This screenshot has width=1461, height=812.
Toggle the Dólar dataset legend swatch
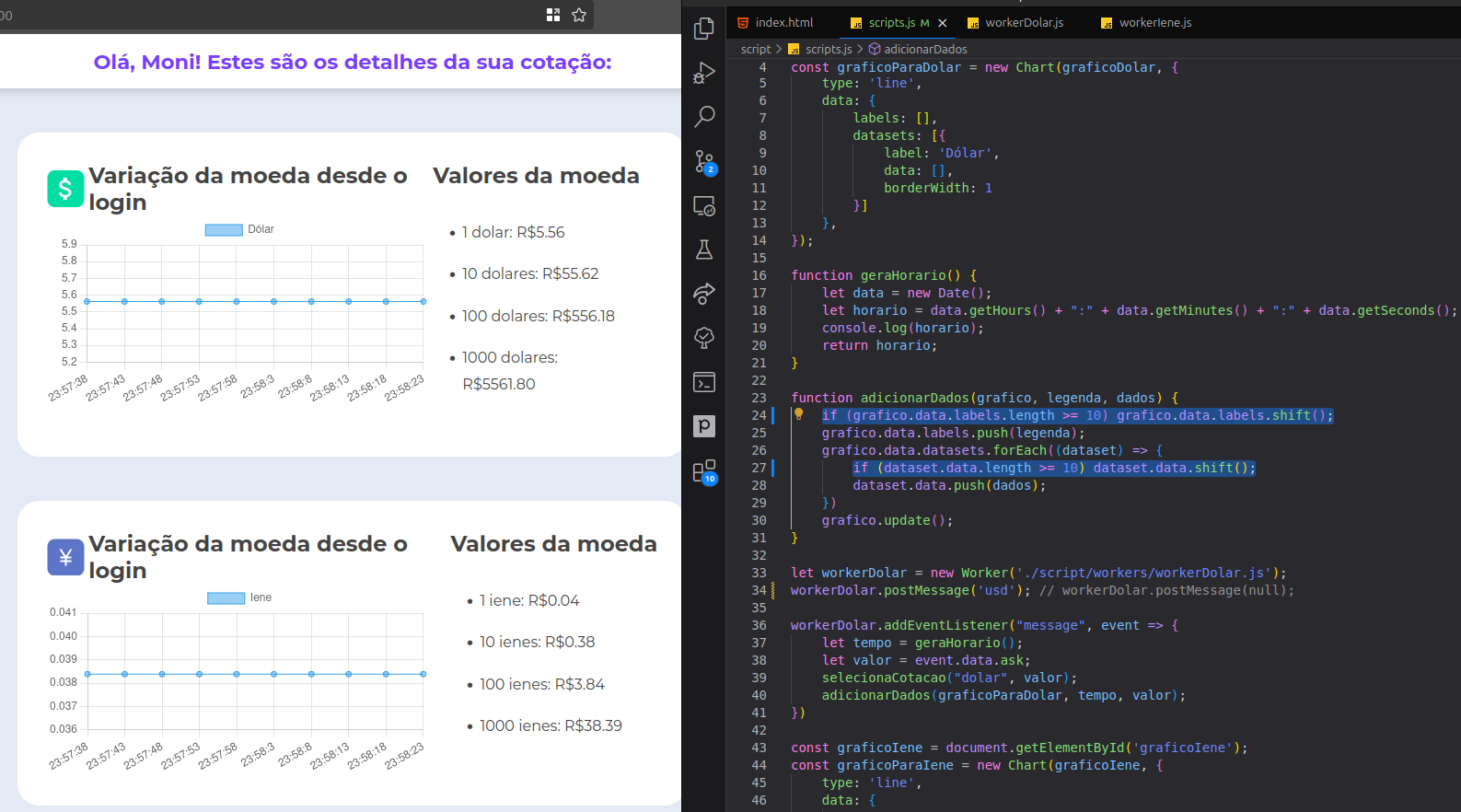coord(224,229)
